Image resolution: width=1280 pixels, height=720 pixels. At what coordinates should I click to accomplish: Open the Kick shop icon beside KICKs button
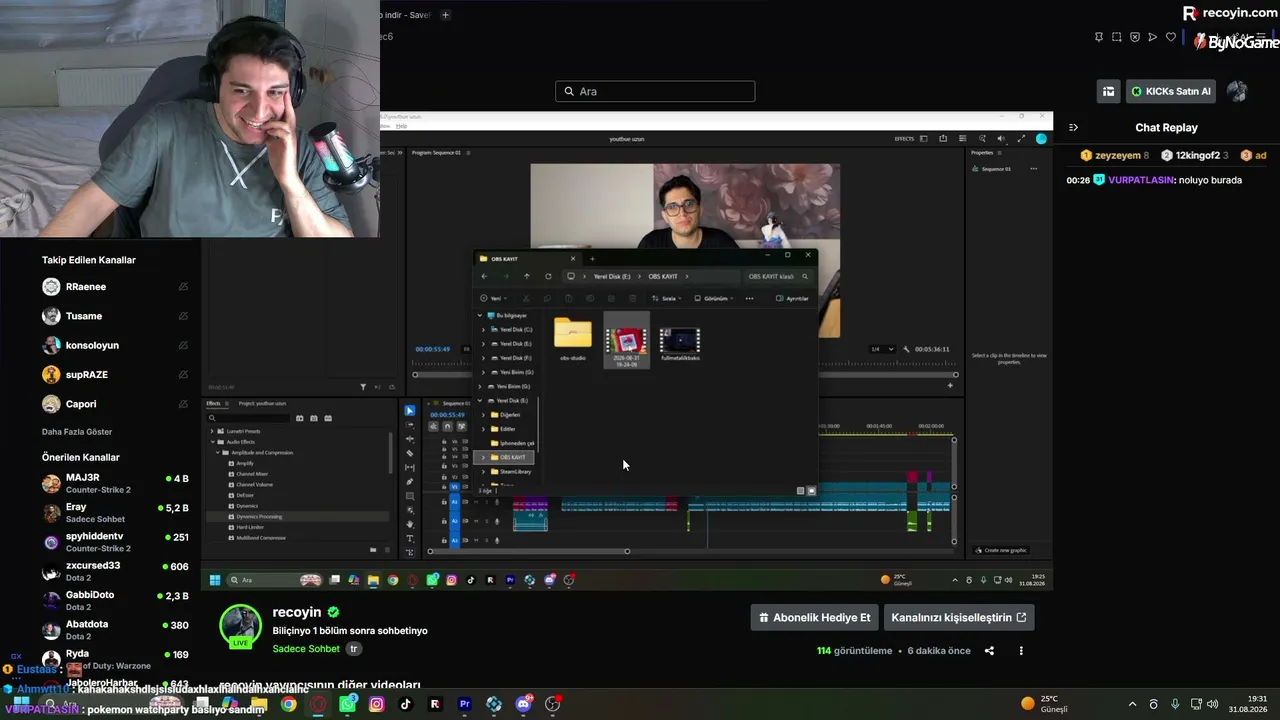[x=1108, y=91]
